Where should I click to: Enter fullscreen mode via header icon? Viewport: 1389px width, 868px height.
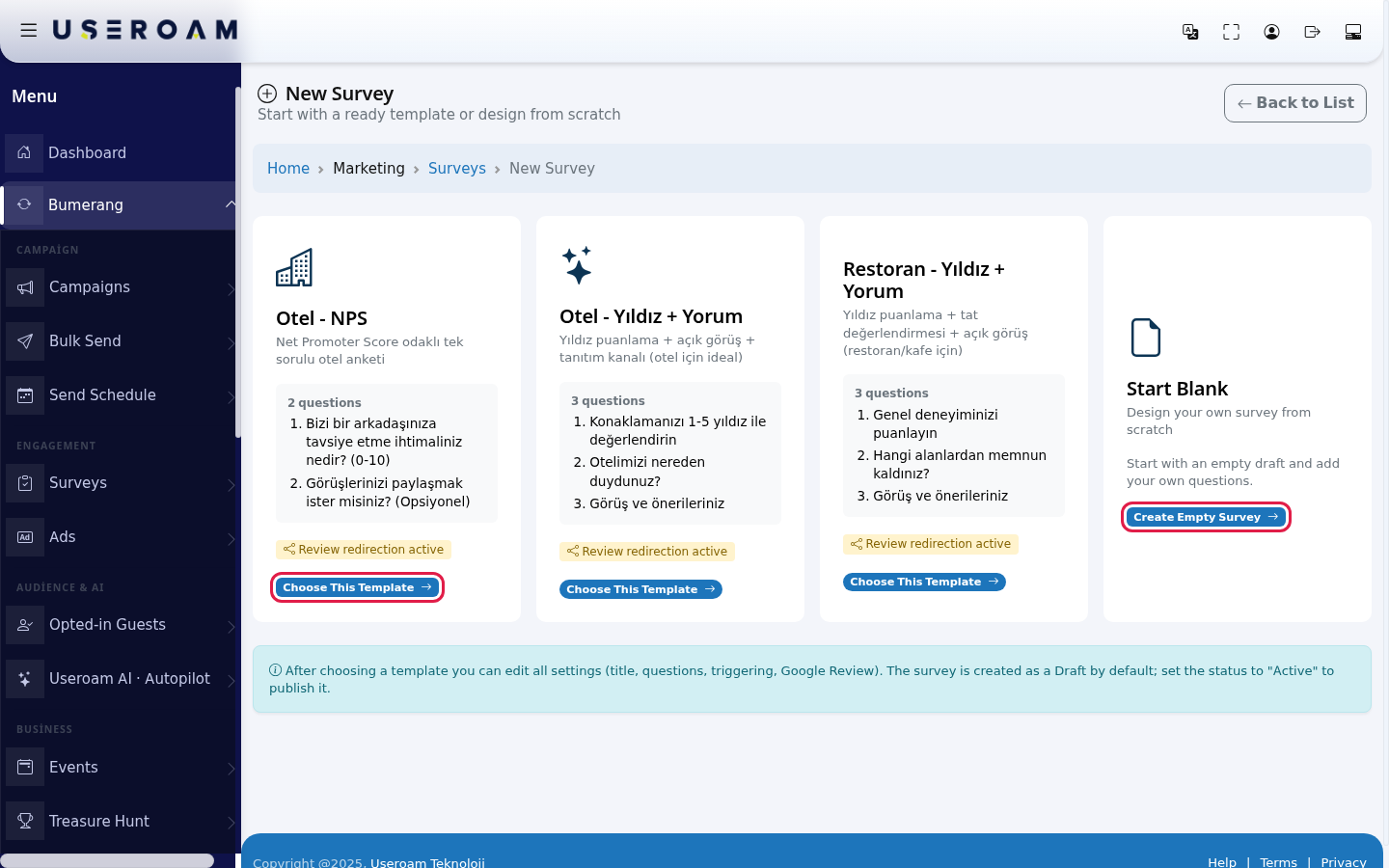click(1231, 32)
